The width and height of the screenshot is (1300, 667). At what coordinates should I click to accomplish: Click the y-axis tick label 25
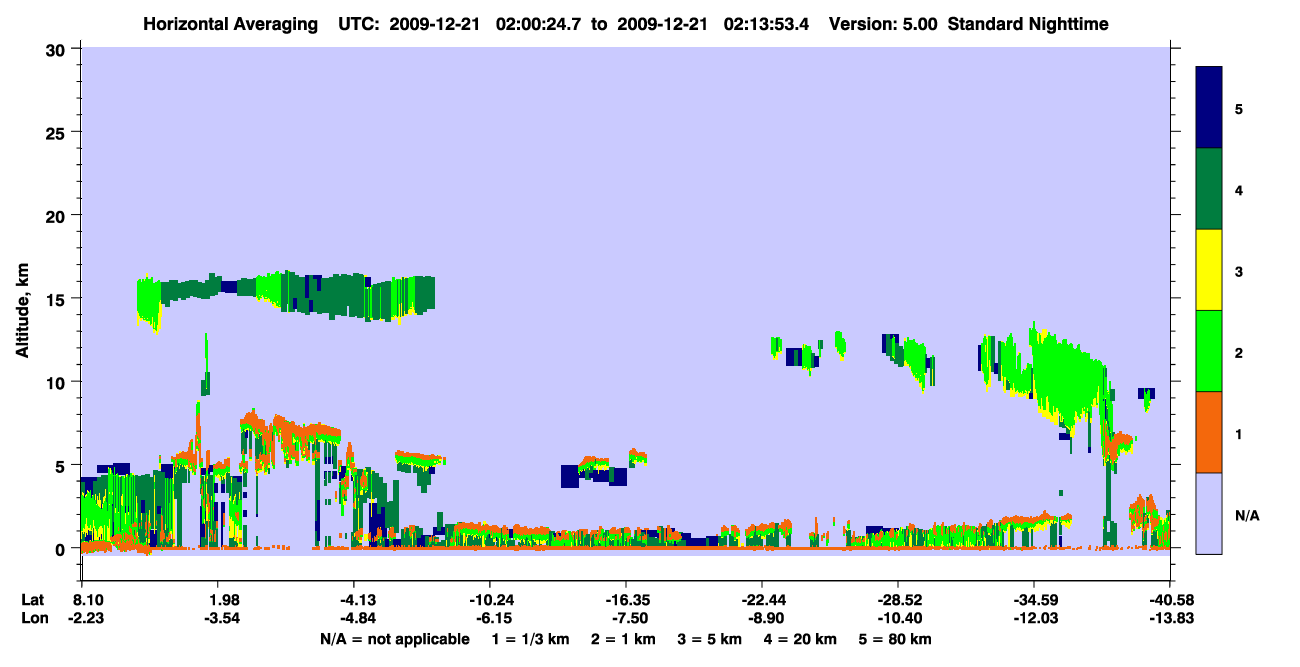point(58,132)
